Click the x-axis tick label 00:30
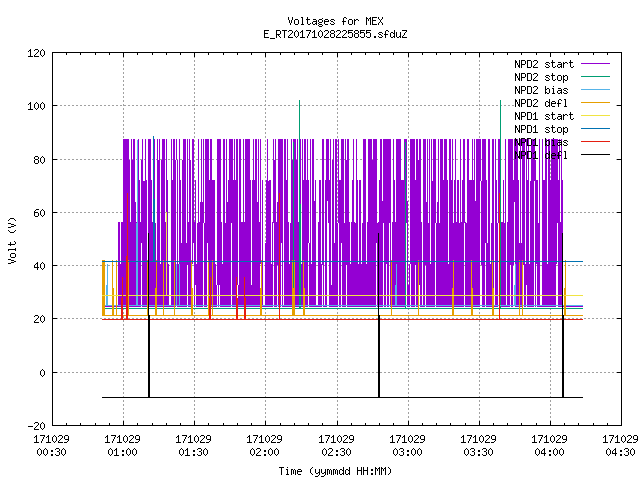Image resolution: width=640 pixels, height=480 pixels. point(51,453)
